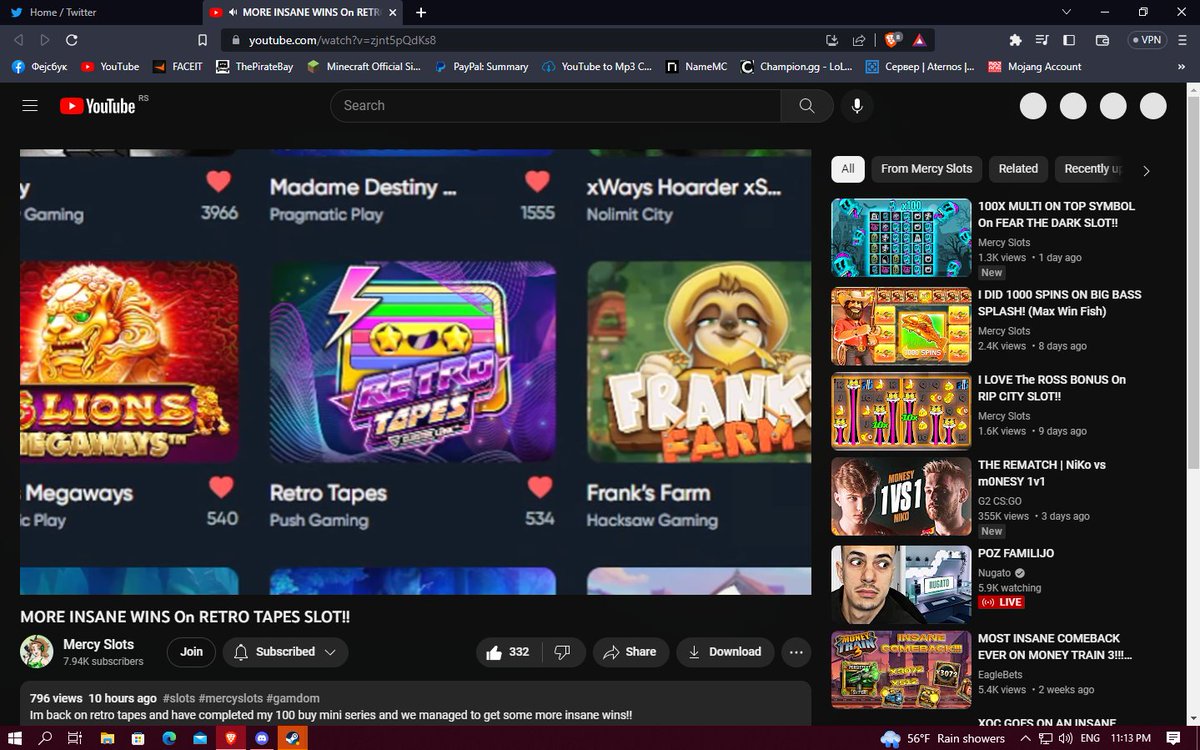Expand hidden system tray icons
Screen dimensions: 1200x750
point(1027,738)
